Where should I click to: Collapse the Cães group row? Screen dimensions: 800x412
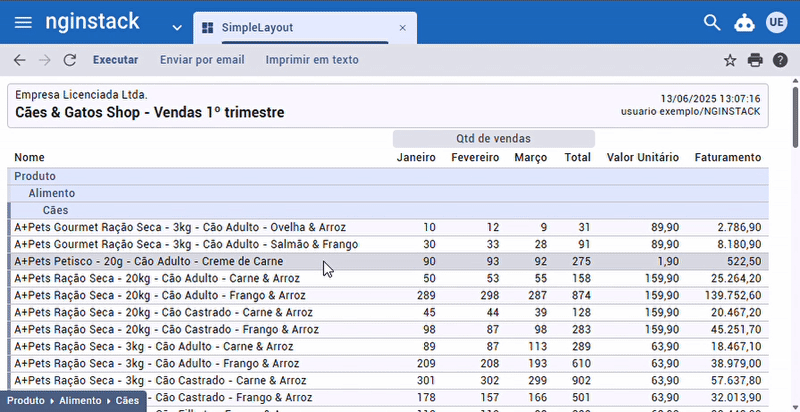pyautogui.click(x=55, y=211)
